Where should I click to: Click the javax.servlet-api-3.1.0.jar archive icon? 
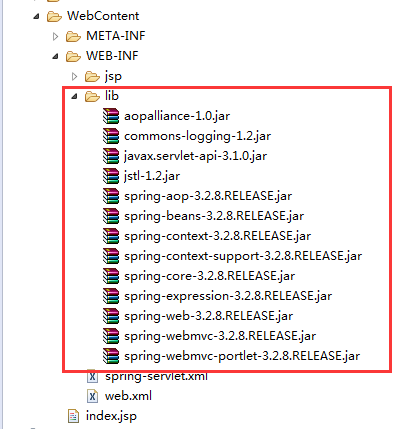pos(111,156)
